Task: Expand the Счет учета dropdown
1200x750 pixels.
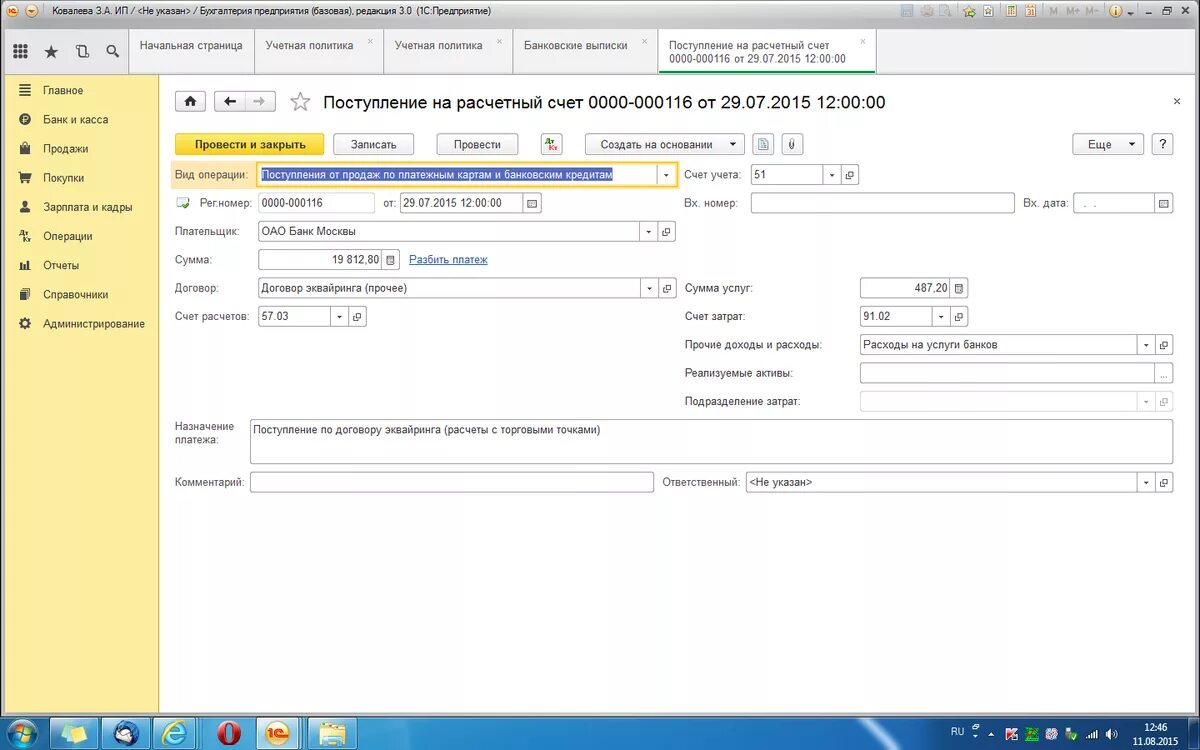Action: point(832,175)
